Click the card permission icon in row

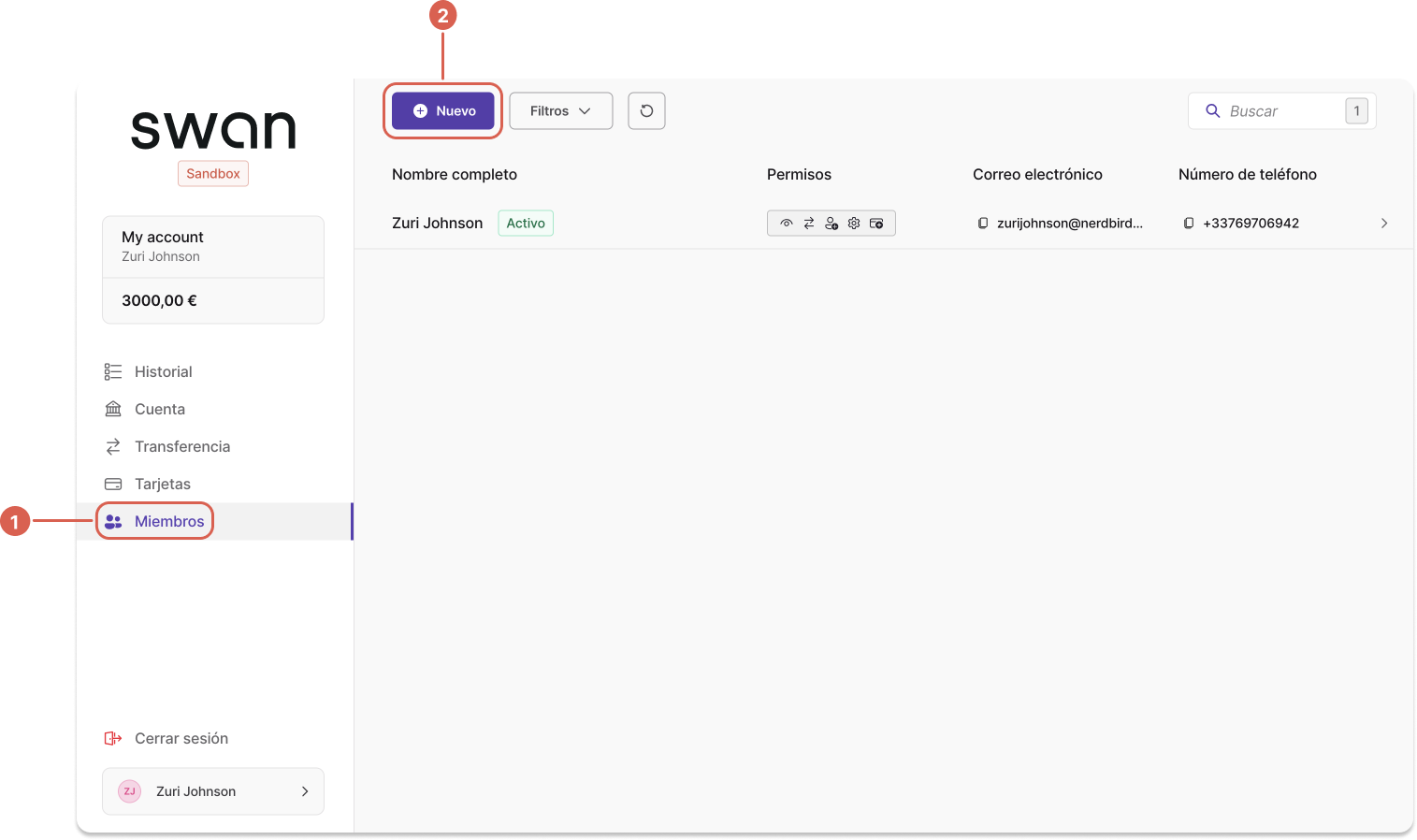click(x=876, y=224)
